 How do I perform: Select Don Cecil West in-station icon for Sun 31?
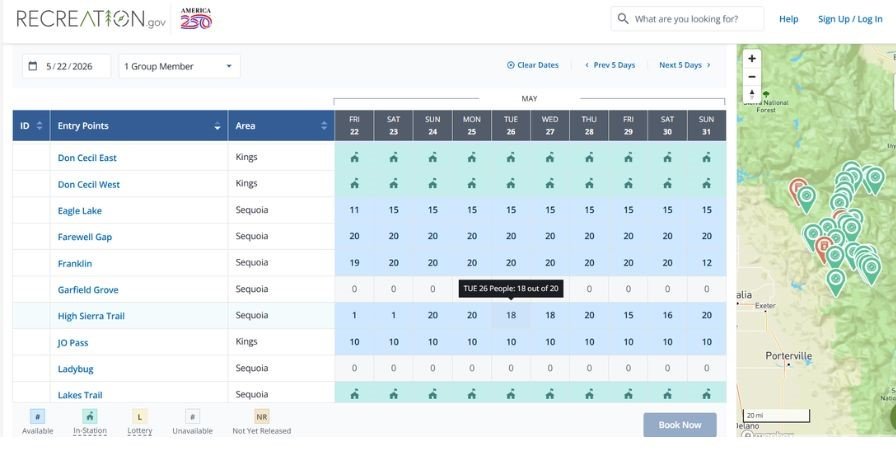706,184
